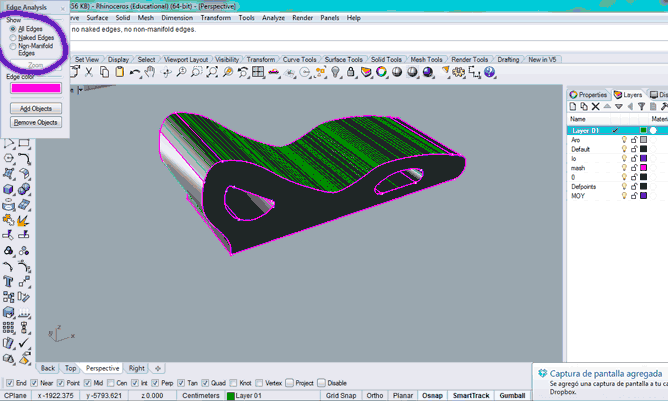The height and width of the screenshot is (401, 668).
Task: Select the Naked Edges radio button
Action: tap(13, 38)
